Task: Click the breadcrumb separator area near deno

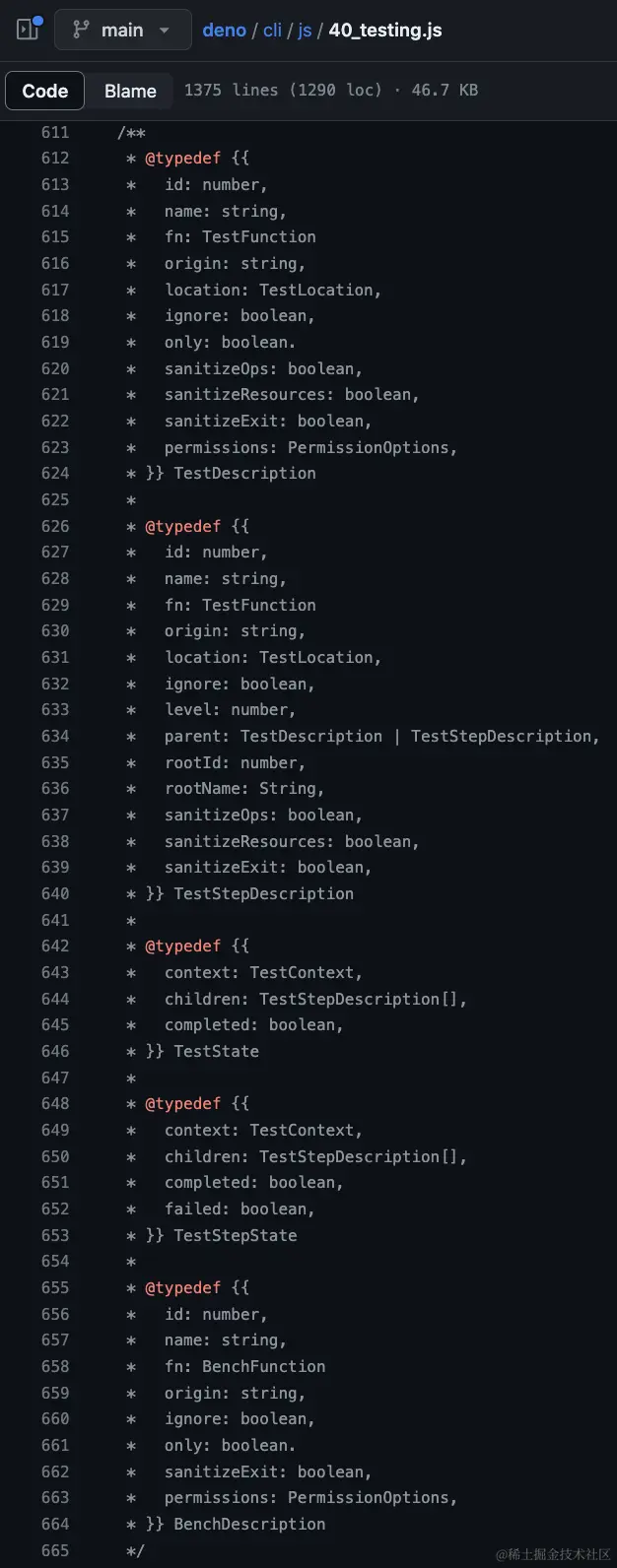Action: [x=253, y=30]
